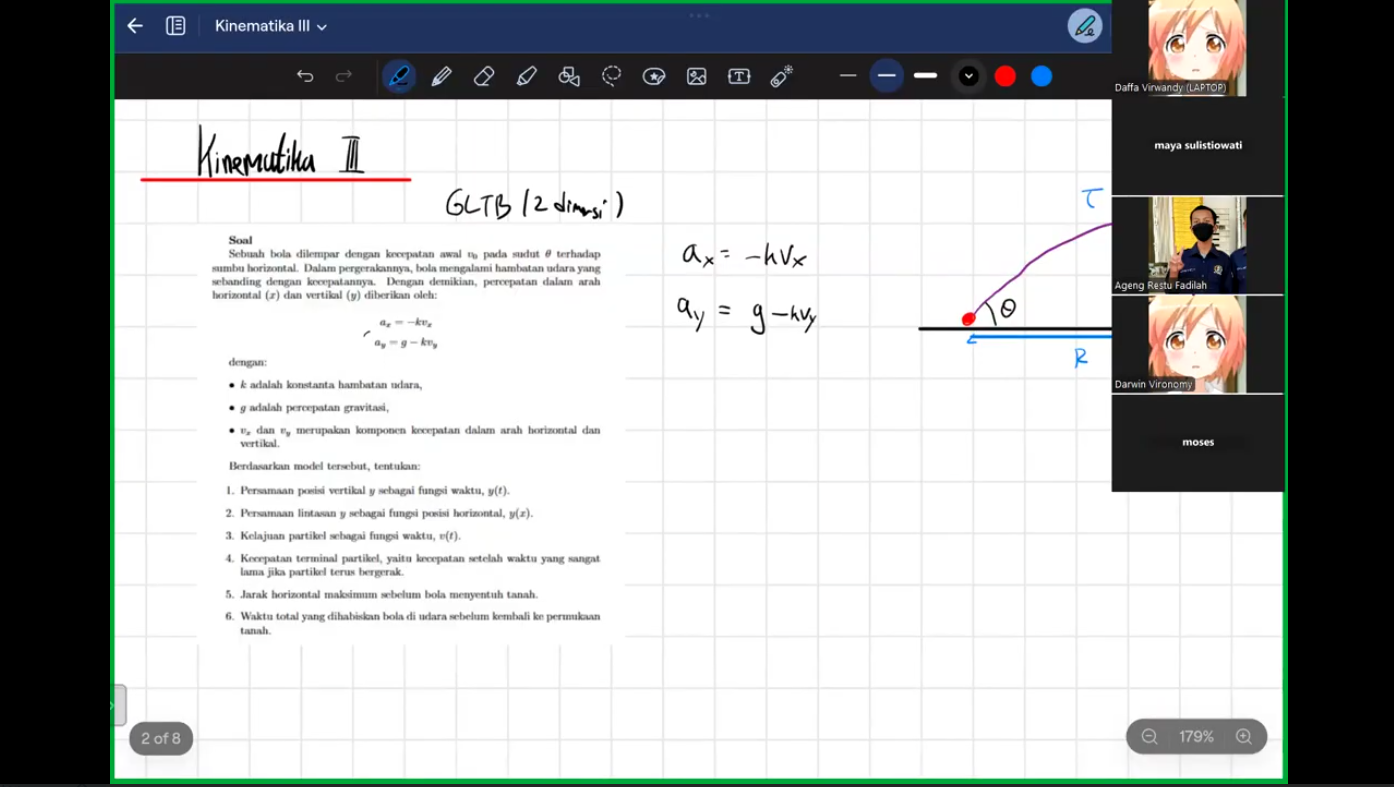Redo the previous action

[344, 76]
